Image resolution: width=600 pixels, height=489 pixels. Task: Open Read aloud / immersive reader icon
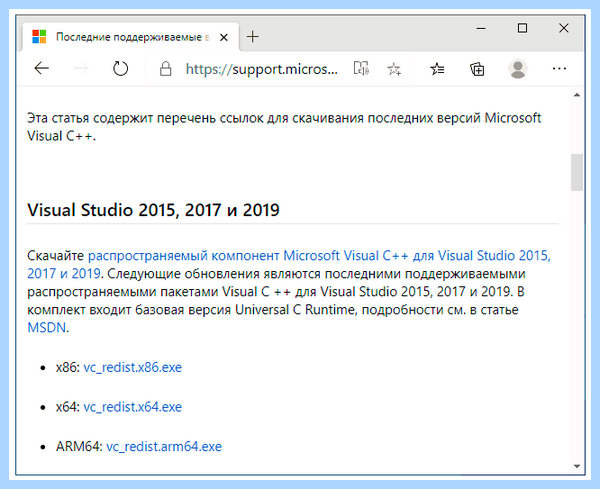pos(361,69)
